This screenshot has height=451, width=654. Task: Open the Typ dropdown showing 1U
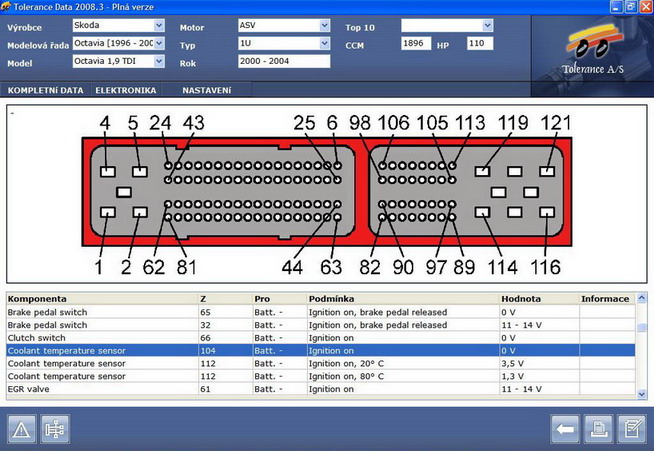(324, 43)
